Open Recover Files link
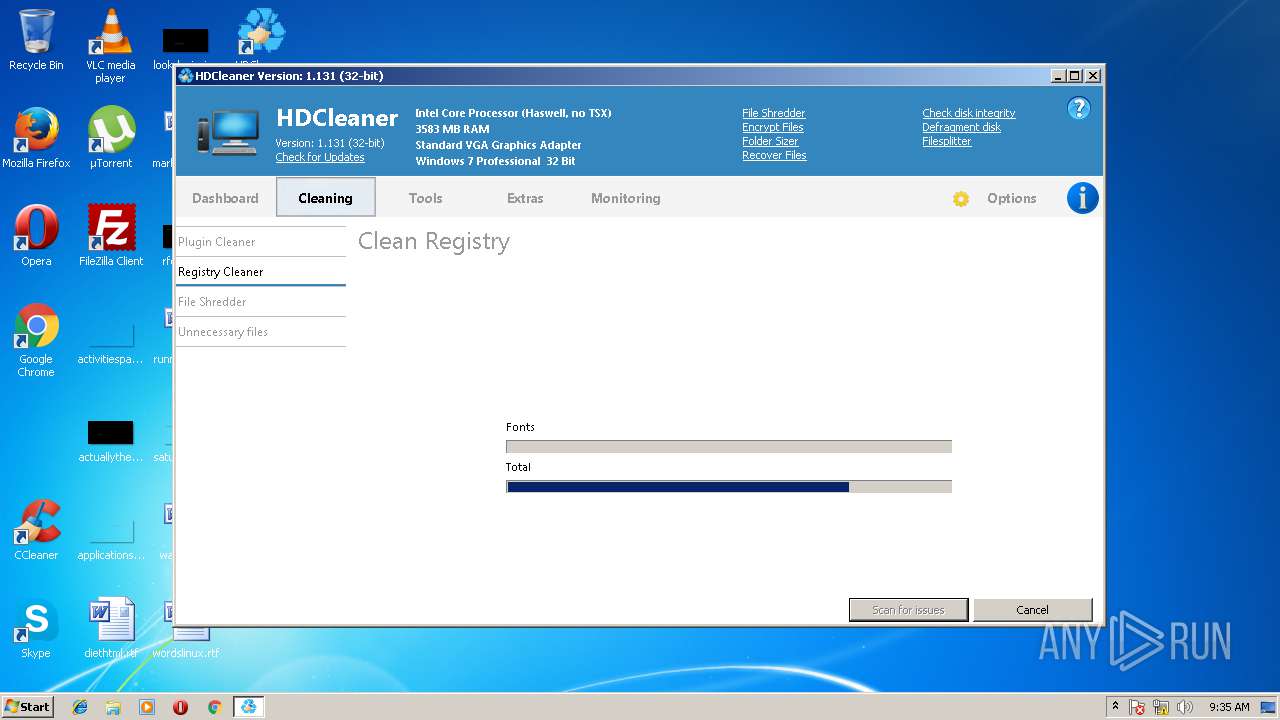 point(774,155)
